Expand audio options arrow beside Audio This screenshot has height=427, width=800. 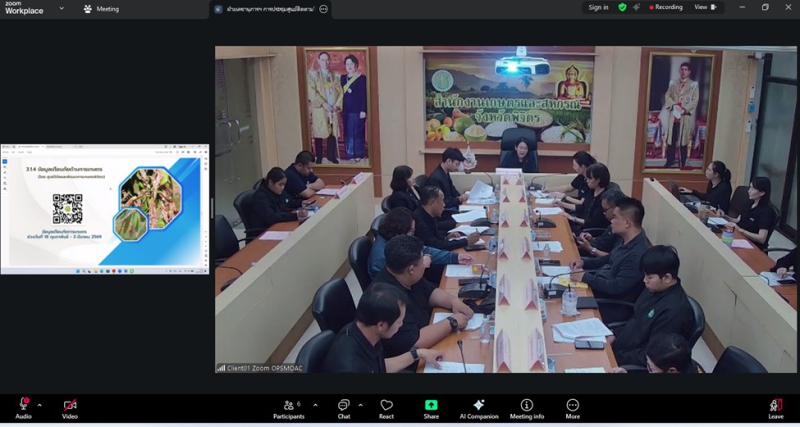coord(40,405)
